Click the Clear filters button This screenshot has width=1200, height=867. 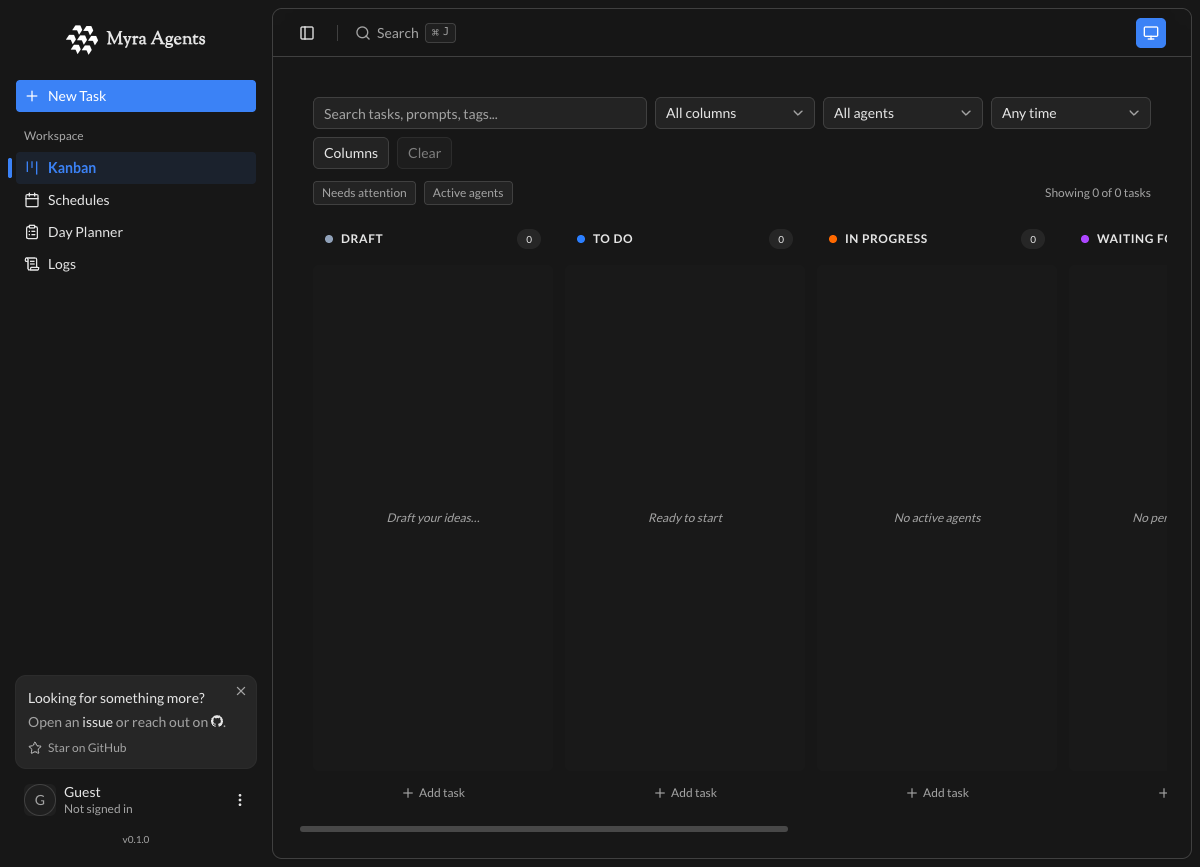coord(424,153)
